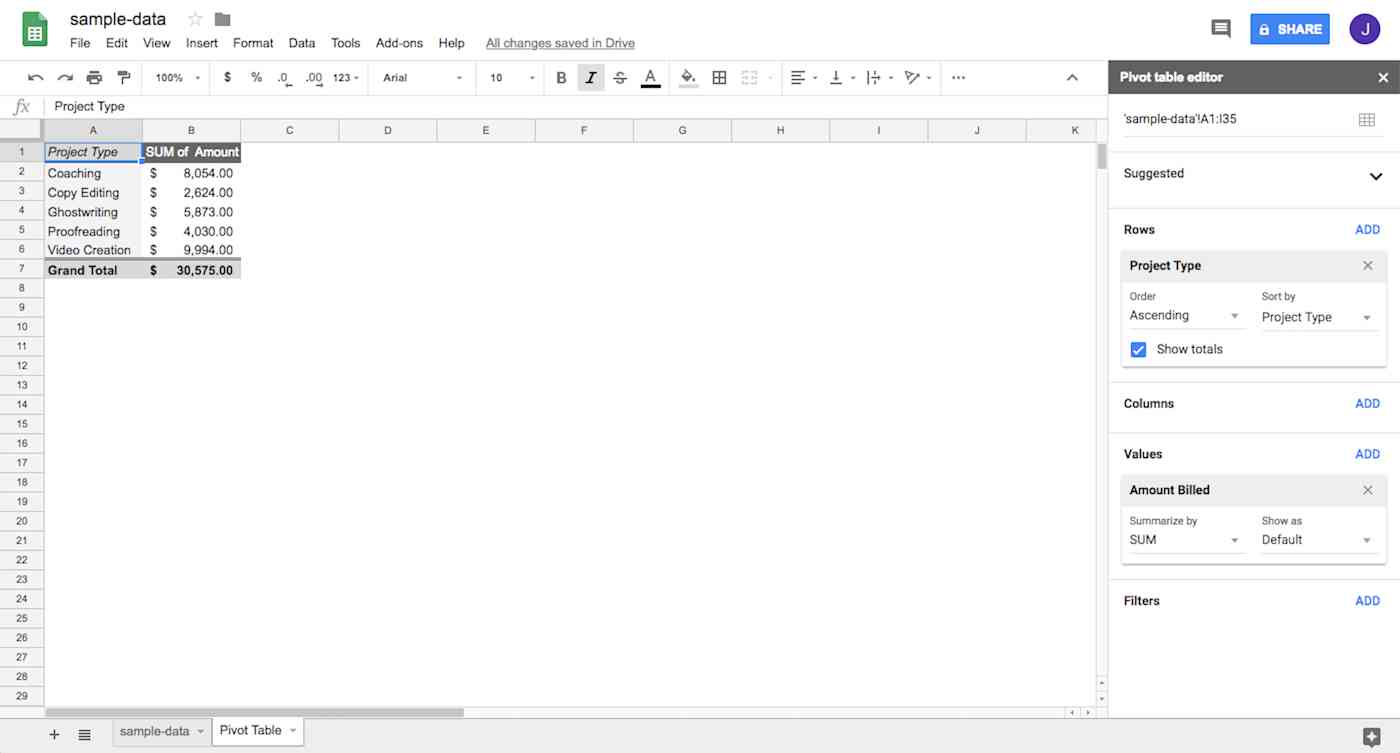The image size is (1400, 753).
Task: Collapse the Suggested section
Action: coord(1376,176)
